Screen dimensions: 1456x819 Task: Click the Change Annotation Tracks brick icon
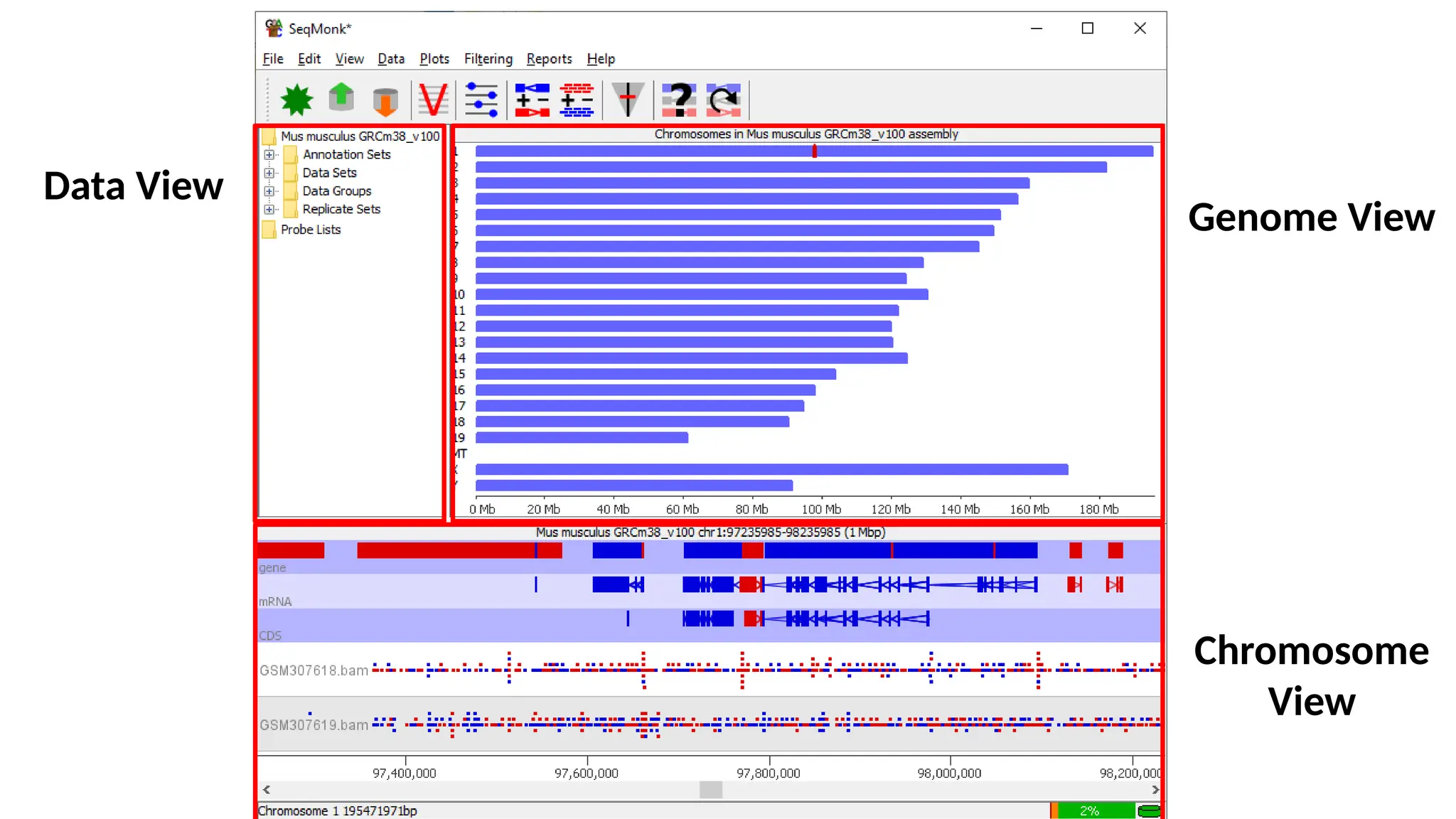coord(577,100)
